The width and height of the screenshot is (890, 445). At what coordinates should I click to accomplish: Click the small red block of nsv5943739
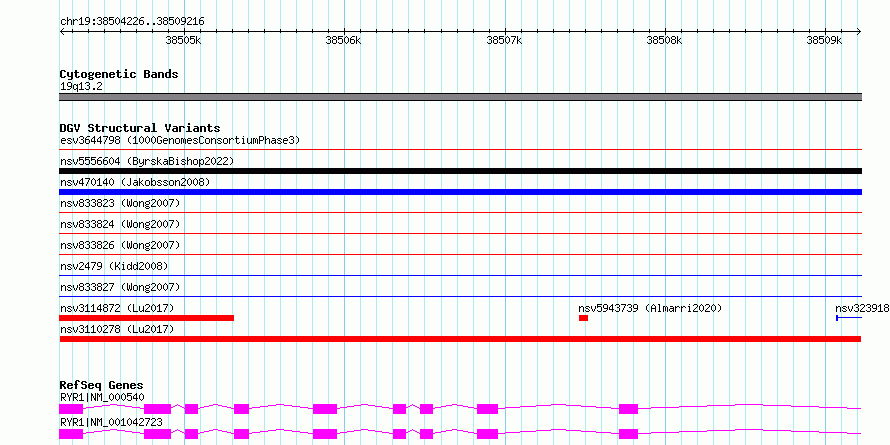pos(583,318)
